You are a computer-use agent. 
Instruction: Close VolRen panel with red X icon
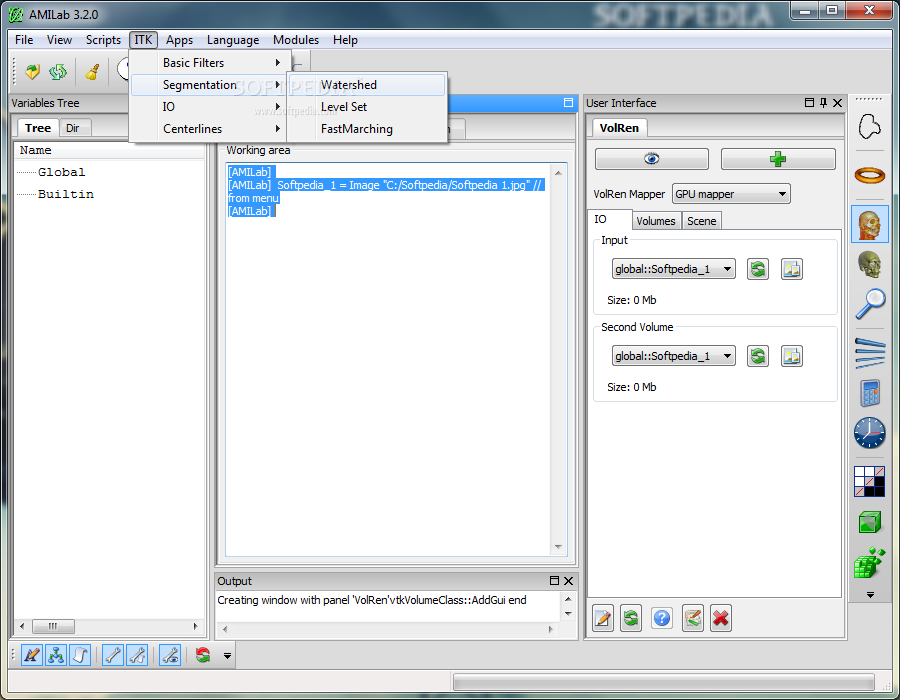pos(720,618)
